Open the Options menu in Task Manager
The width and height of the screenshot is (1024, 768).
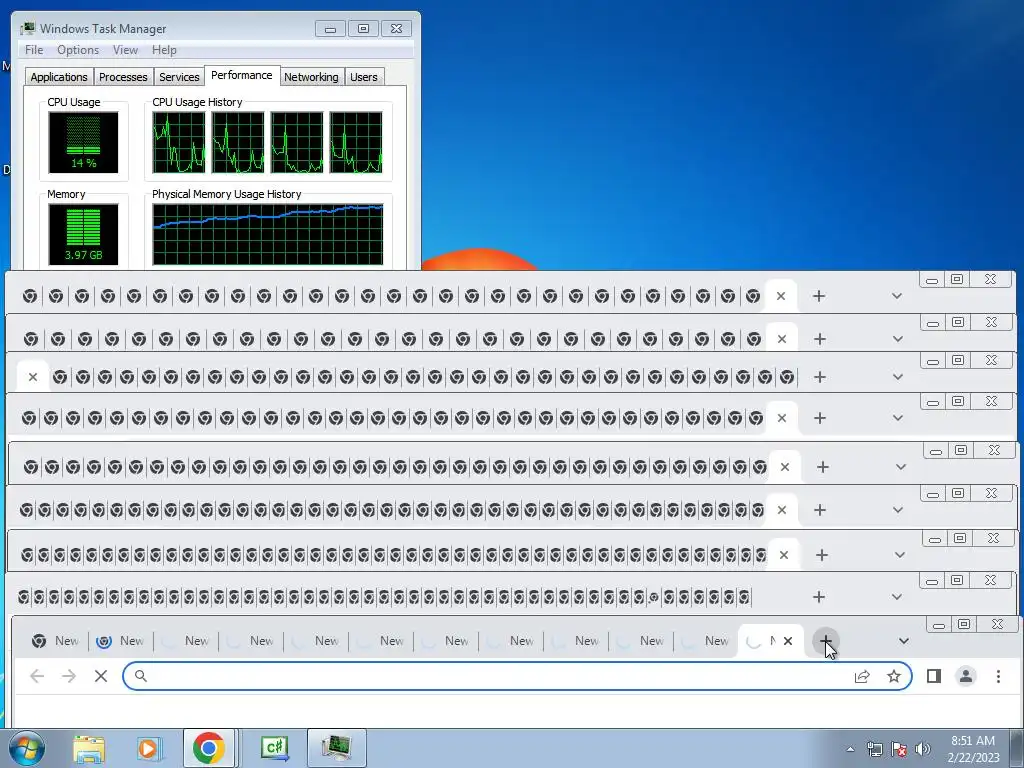click(78, 50)
